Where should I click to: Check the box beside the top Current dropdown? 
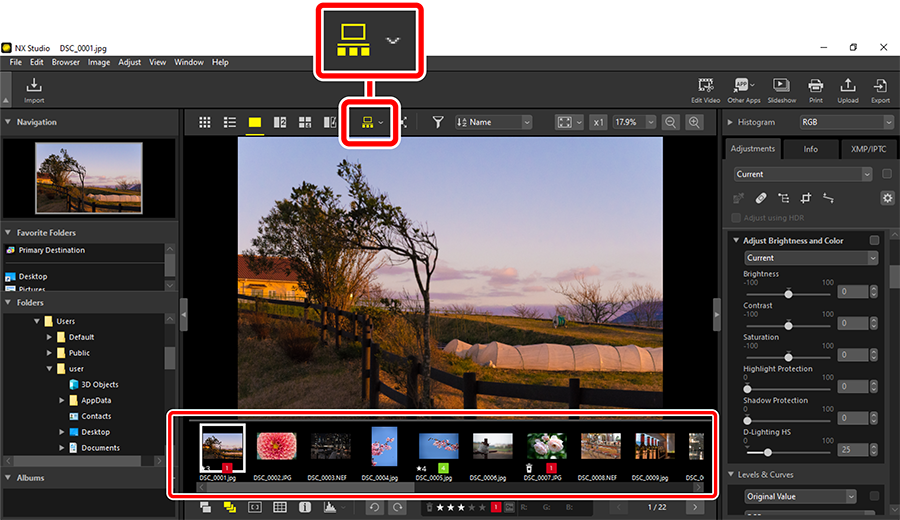tap(887, 174)
